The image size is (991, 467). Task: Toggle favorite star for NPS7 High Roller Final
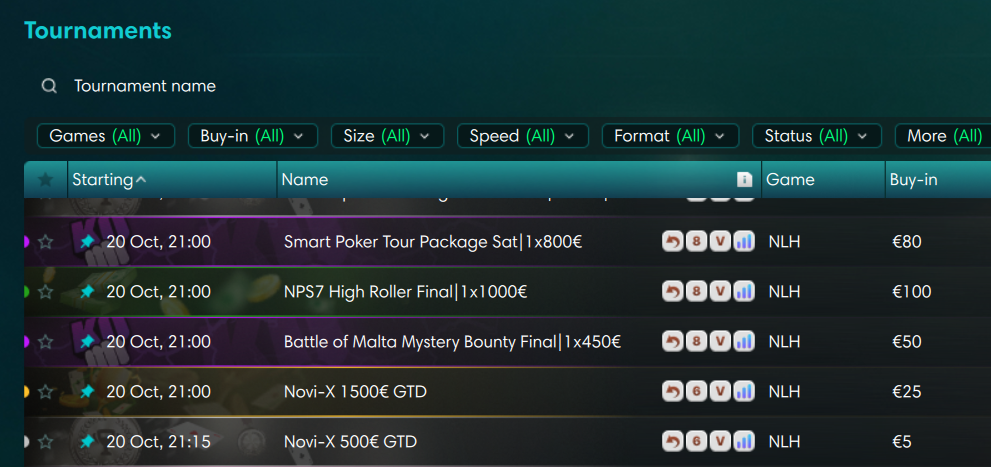(x=45, y=292)
